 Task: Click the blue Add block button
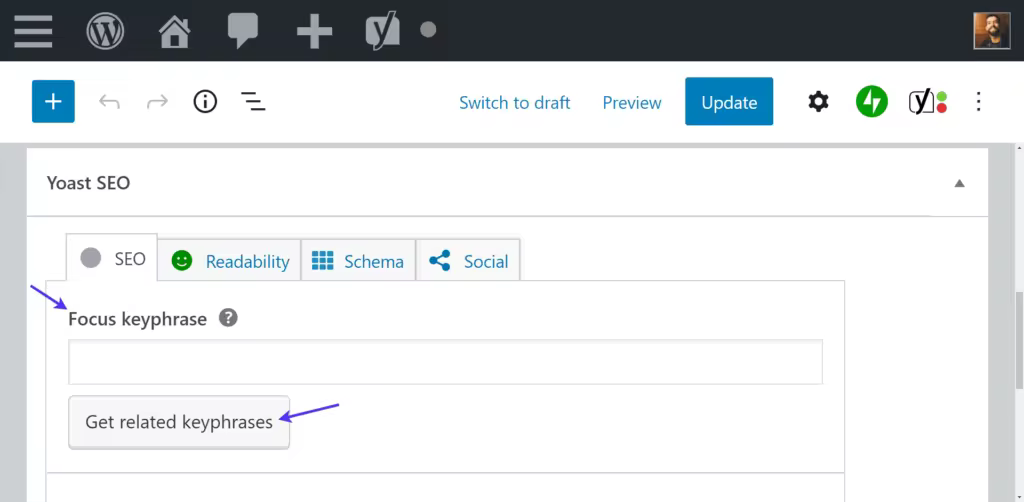(x=53, y=101)
